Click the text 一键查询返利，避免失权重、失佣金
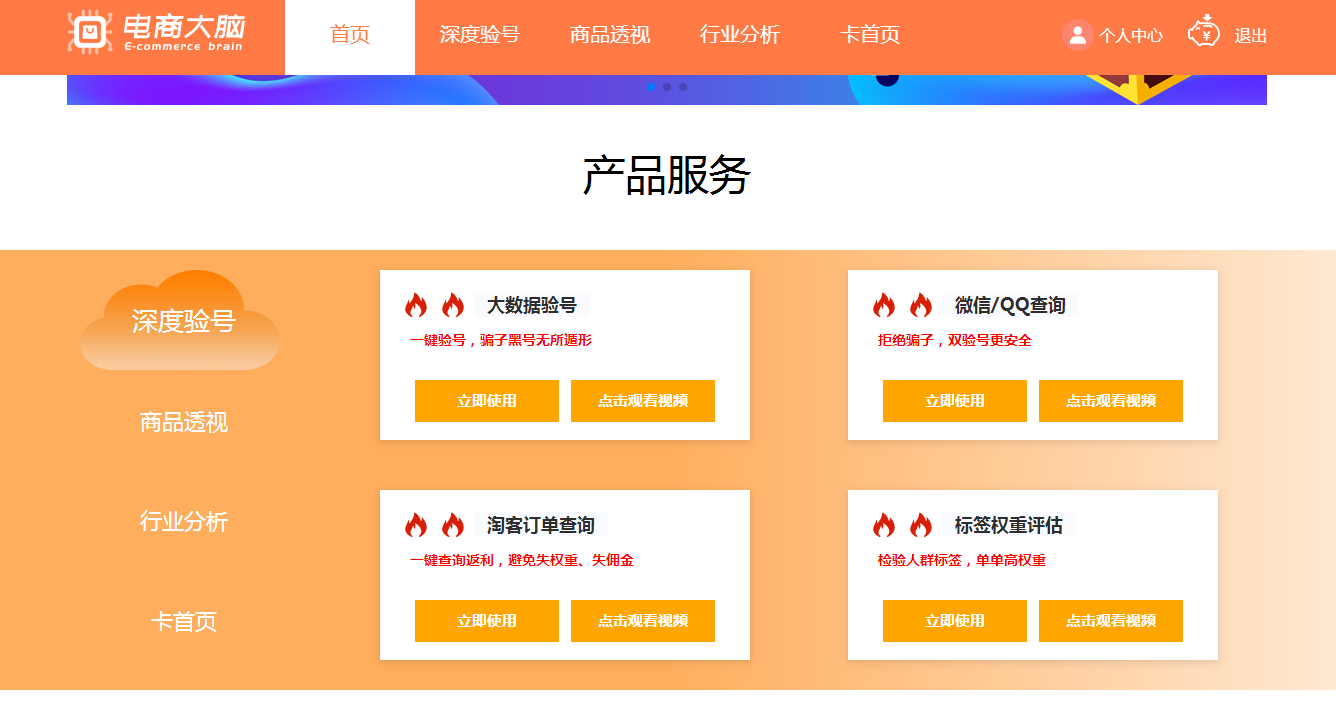This screenshot has height=702, width=1336. point(522,560)
